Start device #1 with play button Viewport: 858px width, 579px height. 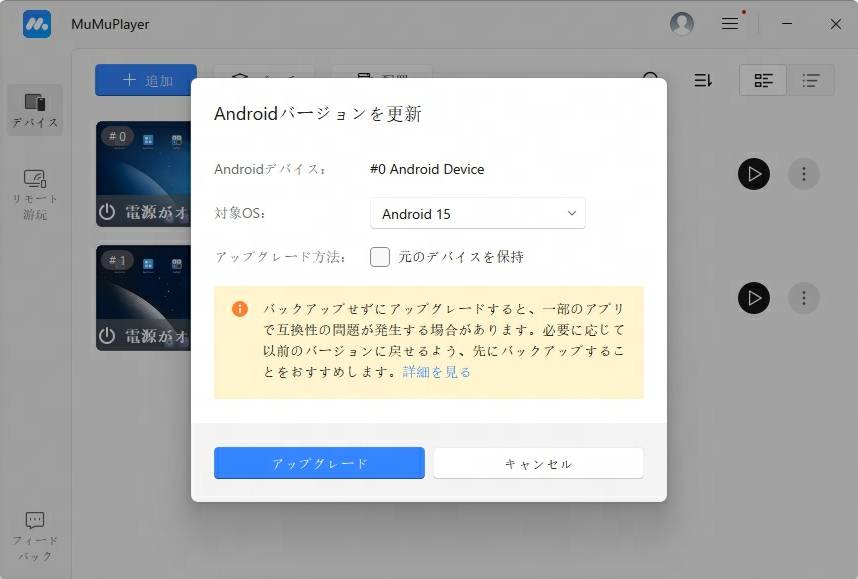click(754, 298)
